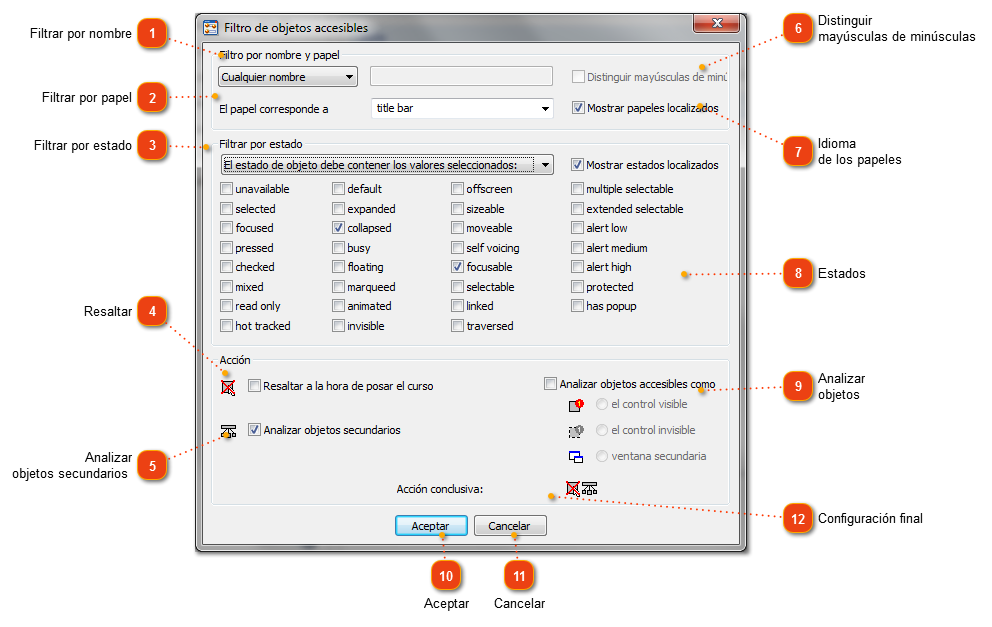Check the offscreen state
This screenshot has height=627, width=992.
point(457,189)
